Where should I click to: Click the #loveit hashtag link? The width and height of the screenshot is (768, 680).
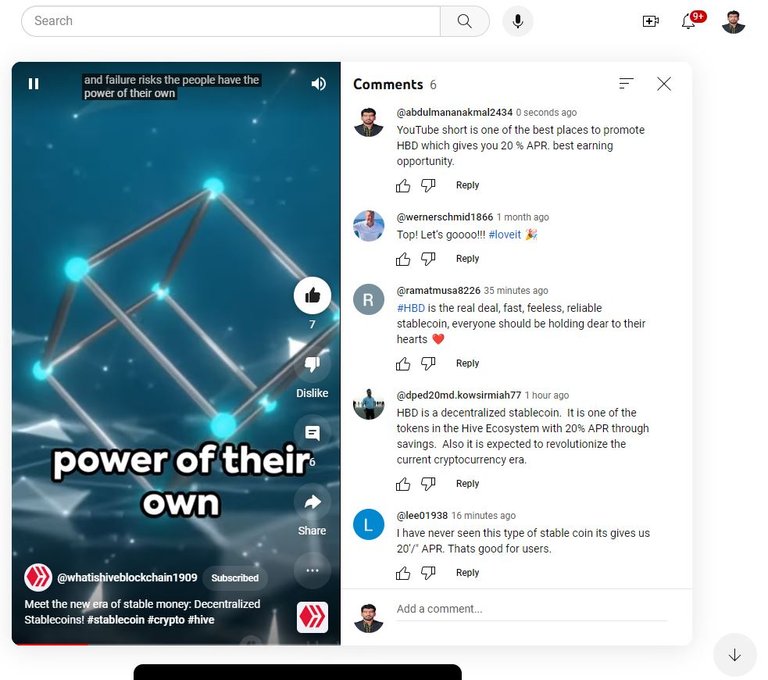tap(504, 235)
